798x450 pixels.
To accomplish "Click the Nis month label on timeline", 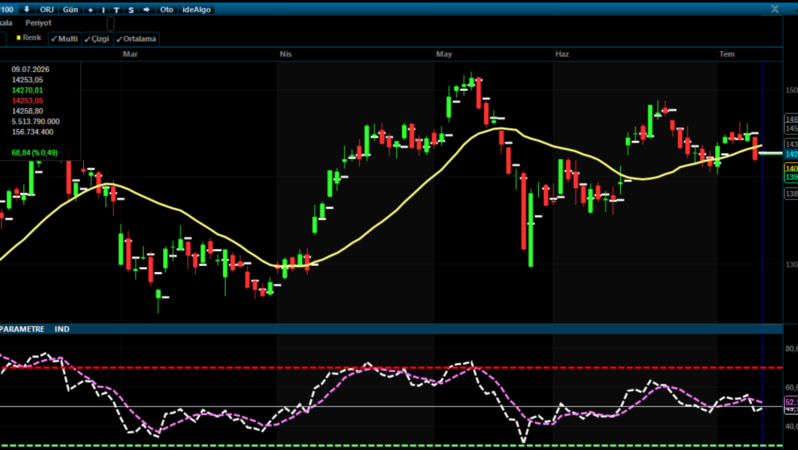I will (286, 54).
